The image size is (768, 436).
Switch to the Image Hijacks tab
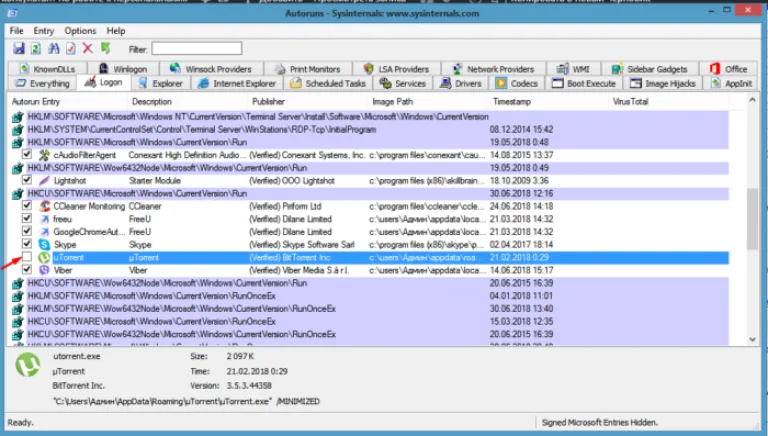[x=663, y=84]
